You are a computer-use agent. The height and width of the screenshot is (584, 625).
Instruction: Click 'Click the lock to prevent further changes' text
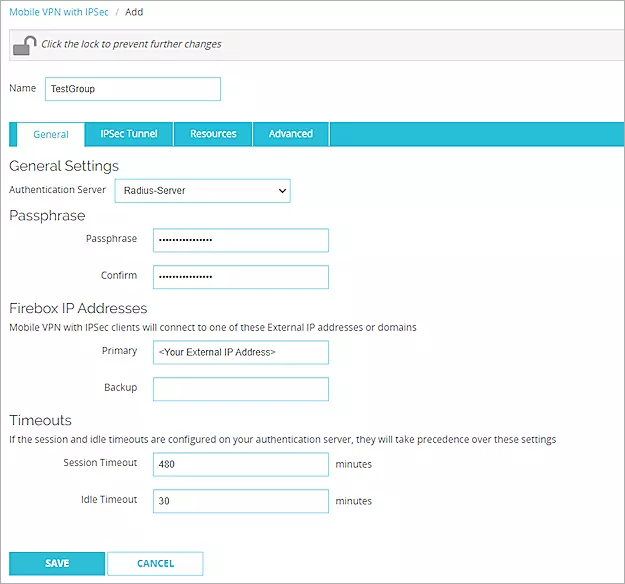(x=131, y=44)
